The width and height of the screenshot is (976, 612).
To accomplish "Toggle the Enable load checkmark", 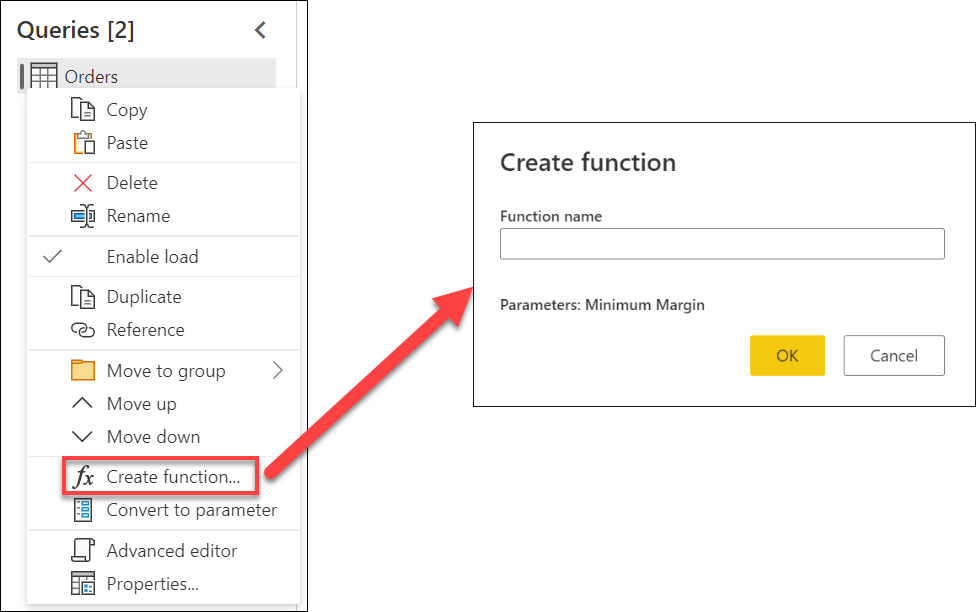I will [52, 256].
